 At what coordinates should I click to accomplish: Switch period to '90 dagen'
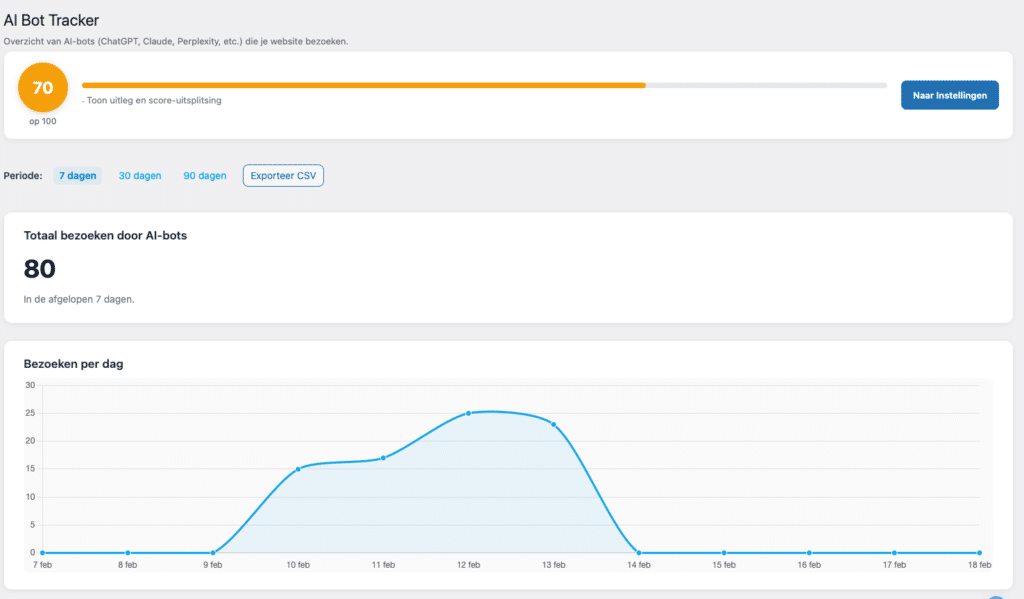point(204,176)
